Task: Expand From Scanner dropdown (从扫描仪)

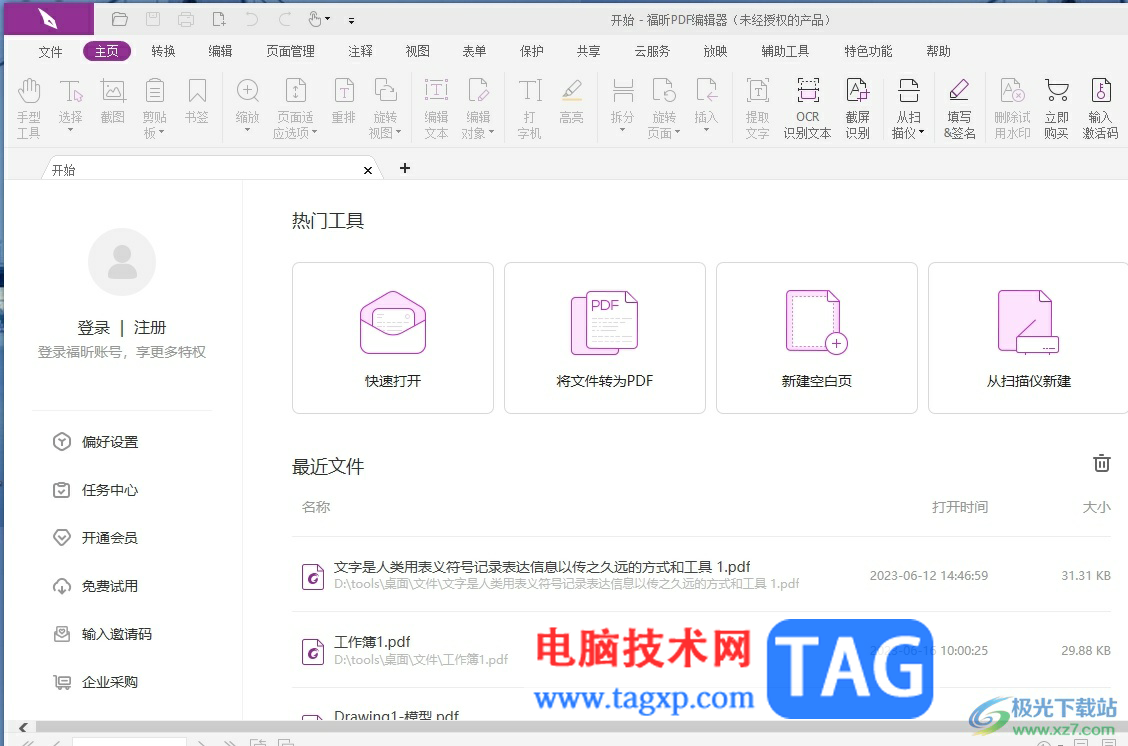Action: point(922,132)
